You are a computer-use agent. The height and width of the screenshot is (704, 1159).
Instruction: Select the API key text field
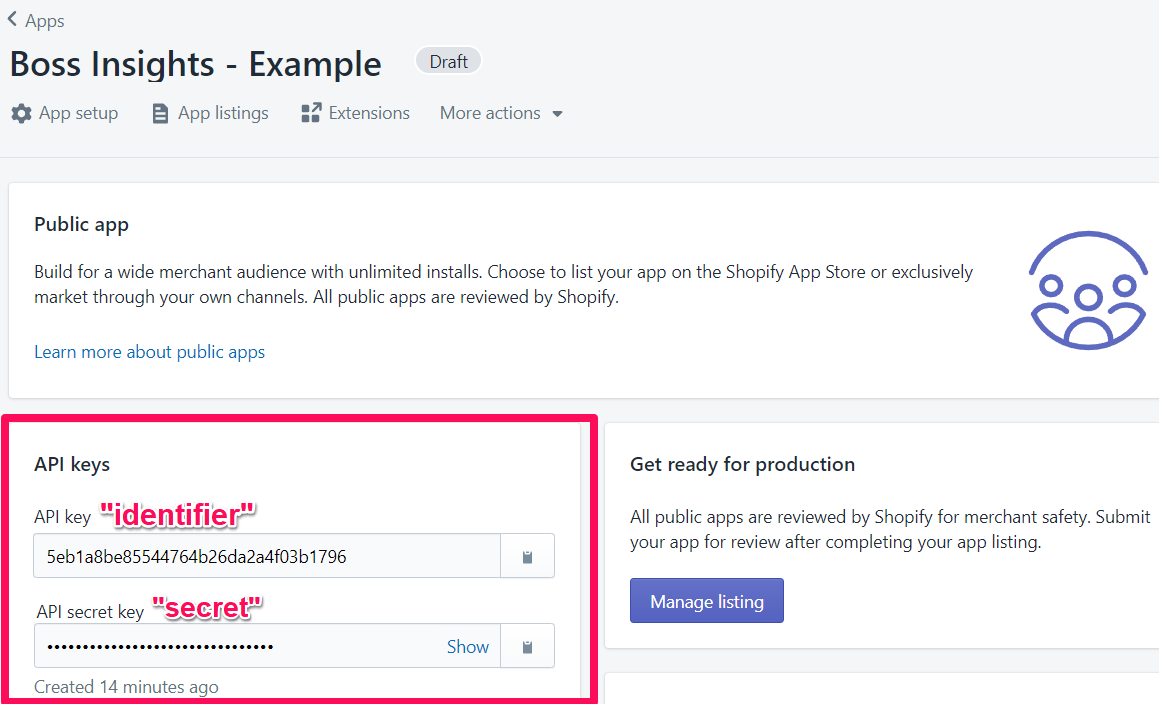[x=267, y=556]
